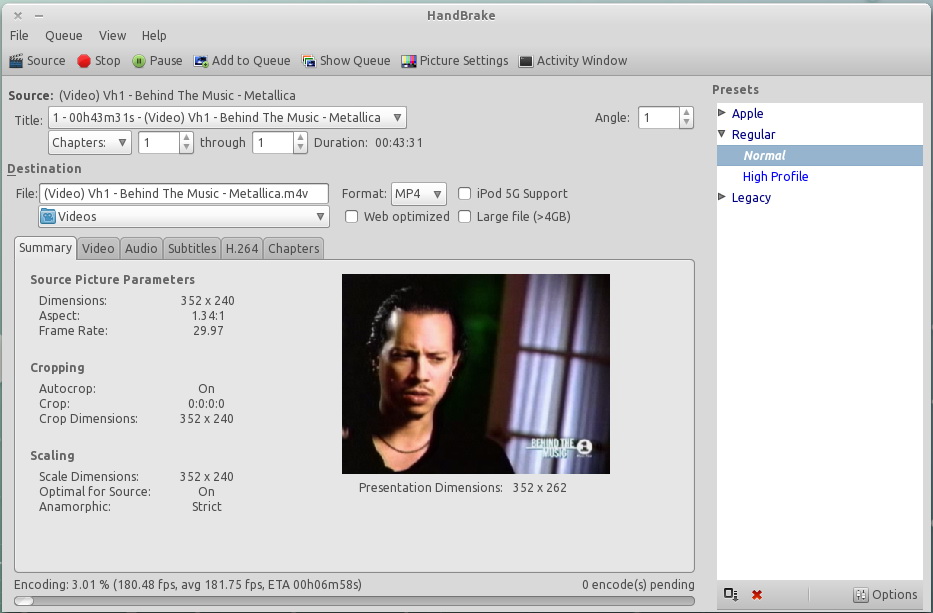Enable iPod 5G Support checkbox

click(465, 194)
